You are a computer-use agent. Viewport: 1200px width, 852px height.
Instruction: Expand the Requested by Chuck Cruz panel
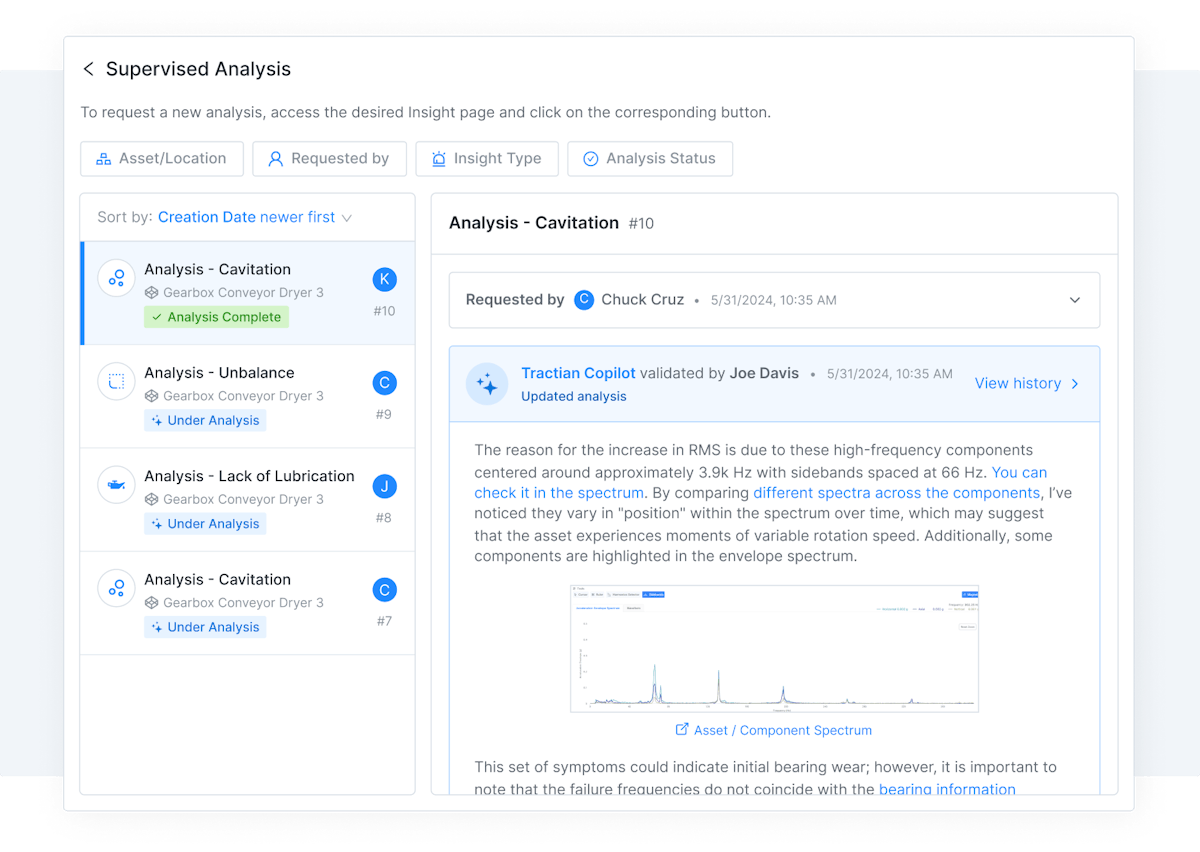point(1074,300)
